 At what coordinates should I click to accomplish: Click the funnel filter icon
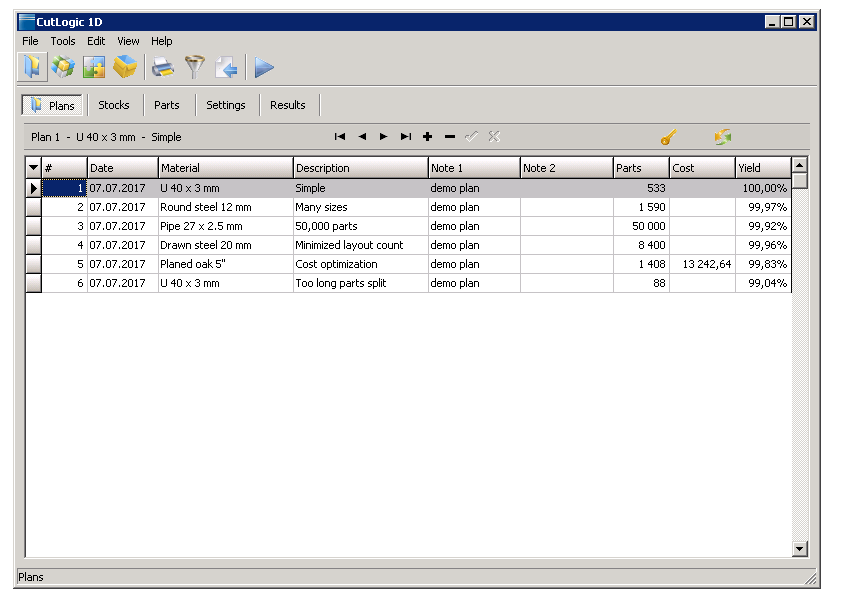195,67
